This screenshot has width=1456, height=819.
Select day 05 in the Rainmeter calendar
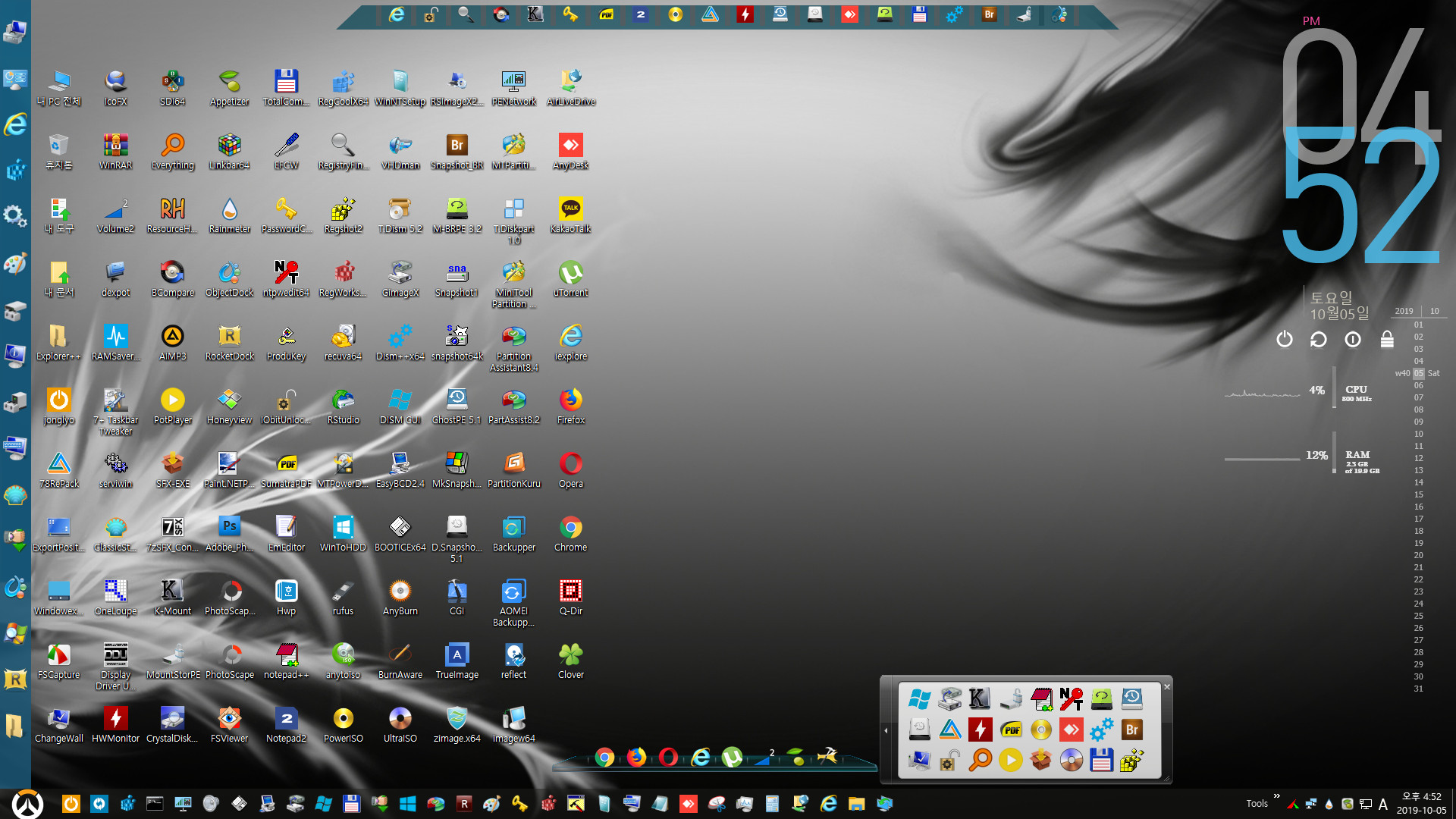point(1418,373)
